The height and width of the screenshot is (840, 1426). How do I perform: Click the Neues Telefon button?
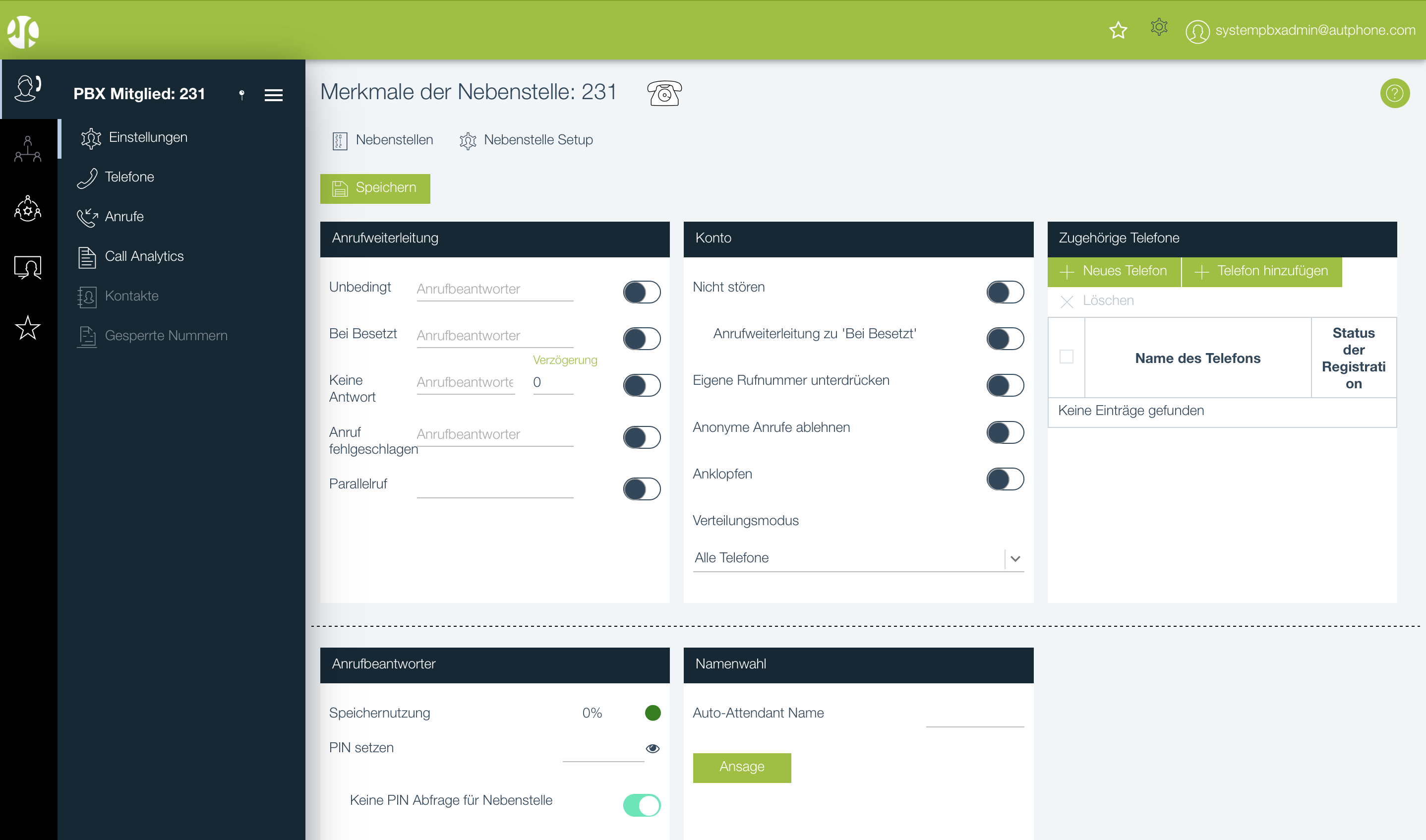pyautogui.click(x=1114, y=271)
